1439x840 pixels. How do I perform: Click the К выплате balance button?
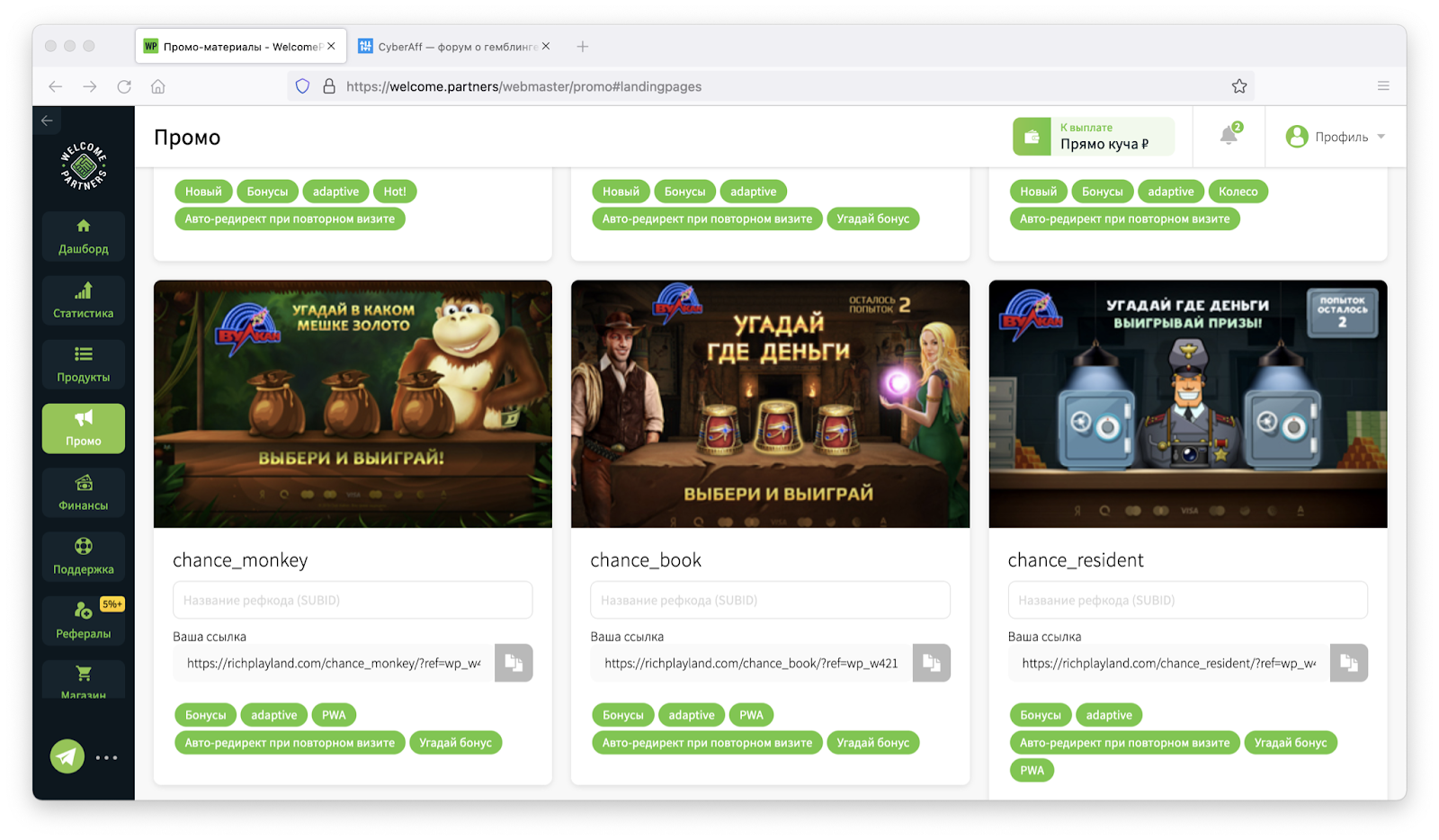click(x=1094, y=137)
